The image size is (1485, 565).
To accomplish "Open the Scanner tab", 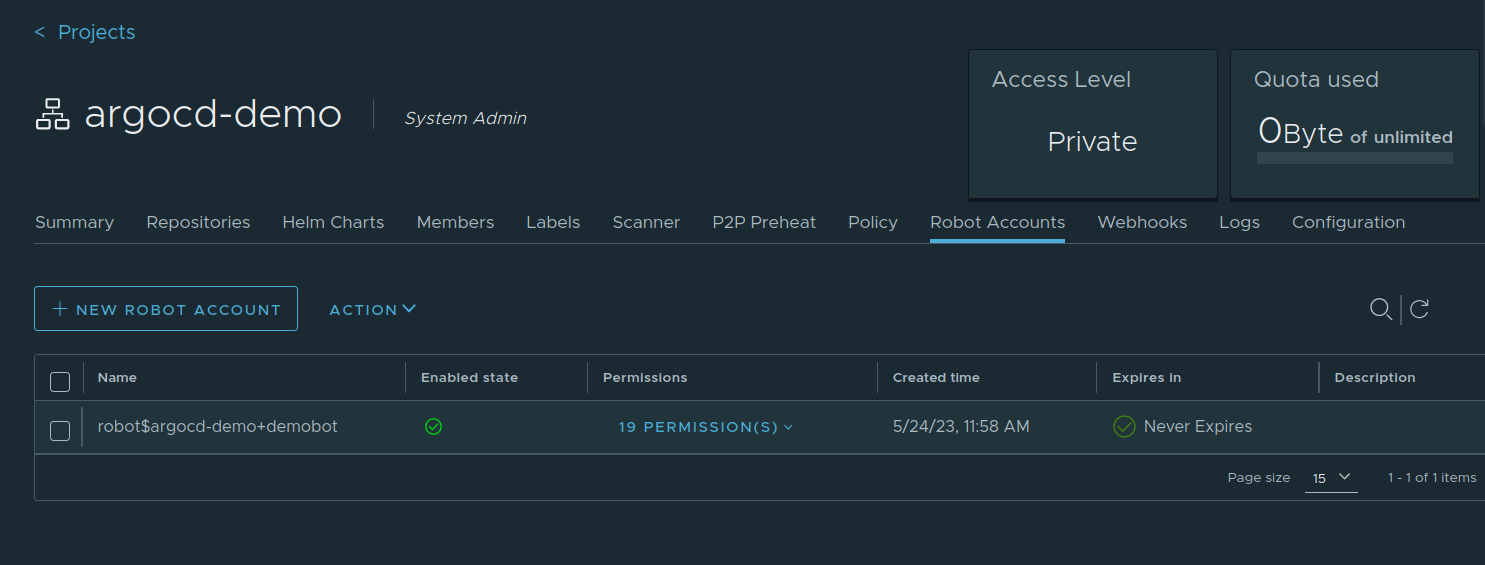I will coord(646,222).
